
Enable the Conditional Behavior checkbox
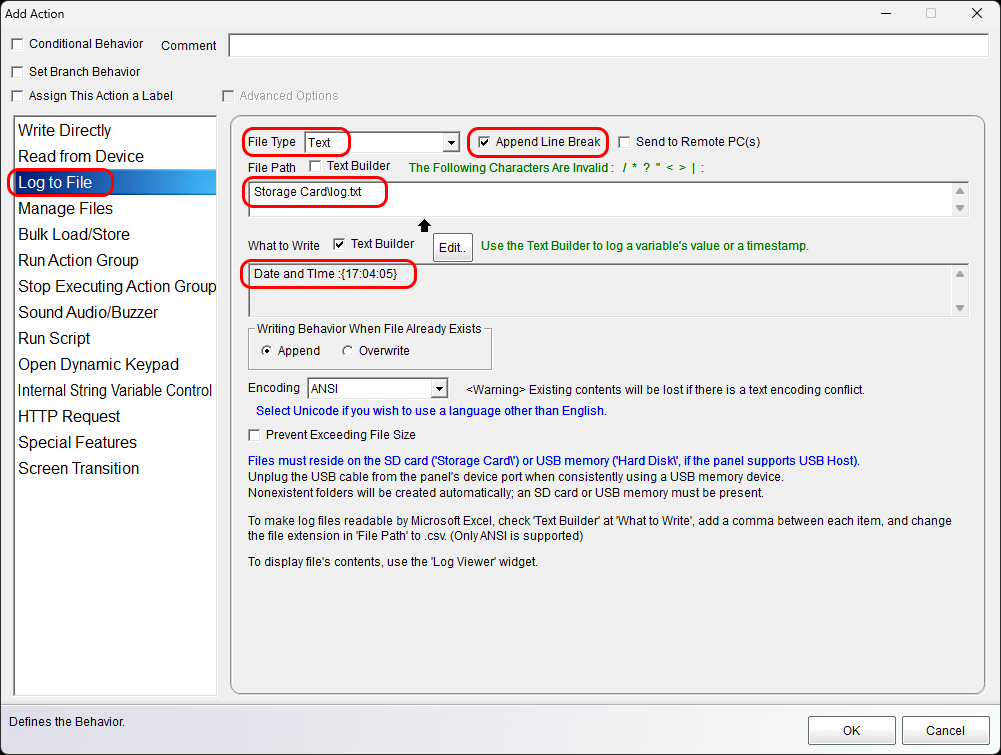pos(17,45)
